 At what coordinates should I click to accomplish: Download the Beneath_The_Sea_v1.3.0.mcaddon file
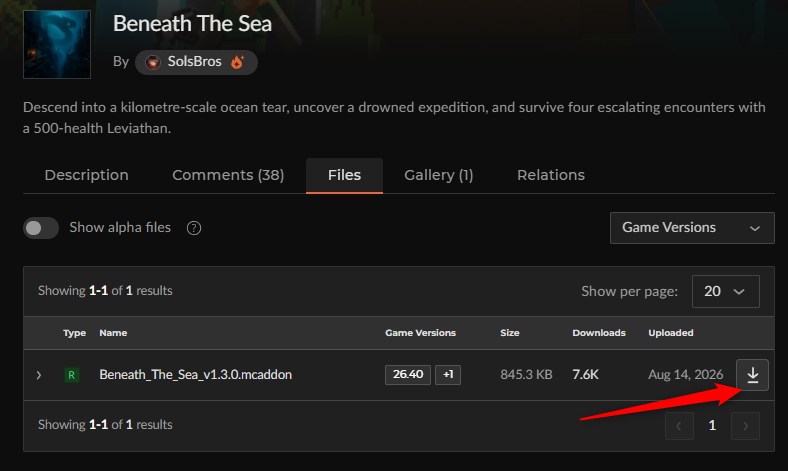point(752,375)
